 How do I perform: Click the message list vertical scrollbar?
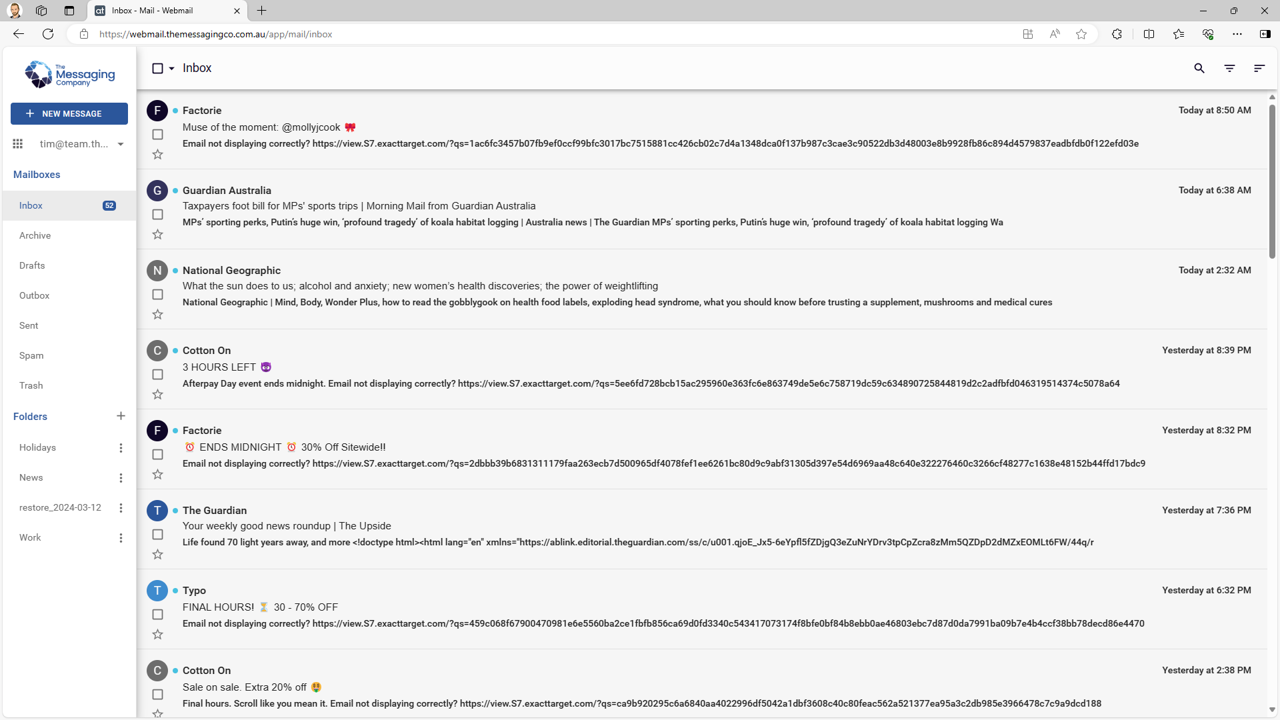[x=1272, y=180]
